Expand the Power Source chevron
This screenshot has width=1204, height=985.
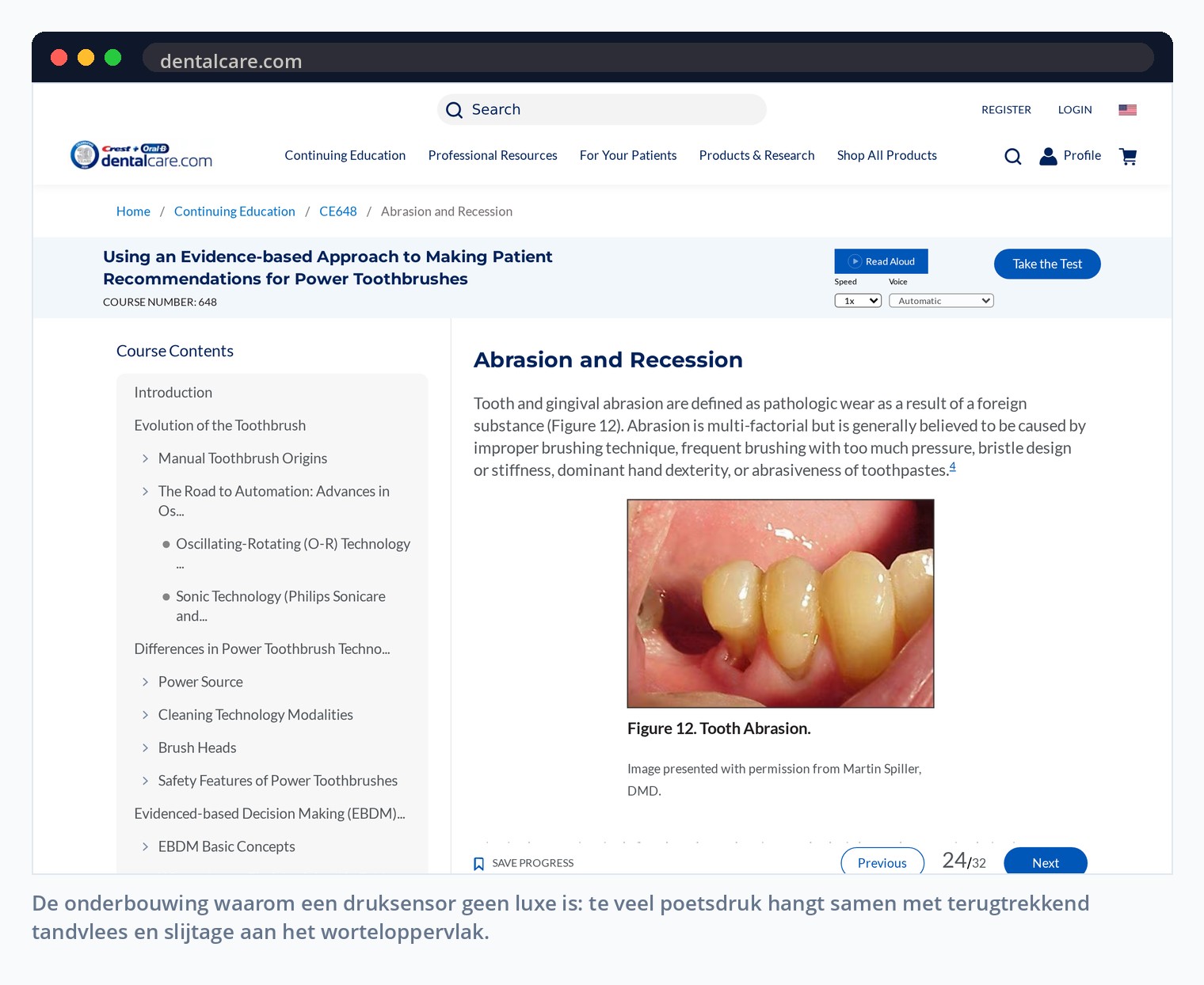click(x=145, y=682)
